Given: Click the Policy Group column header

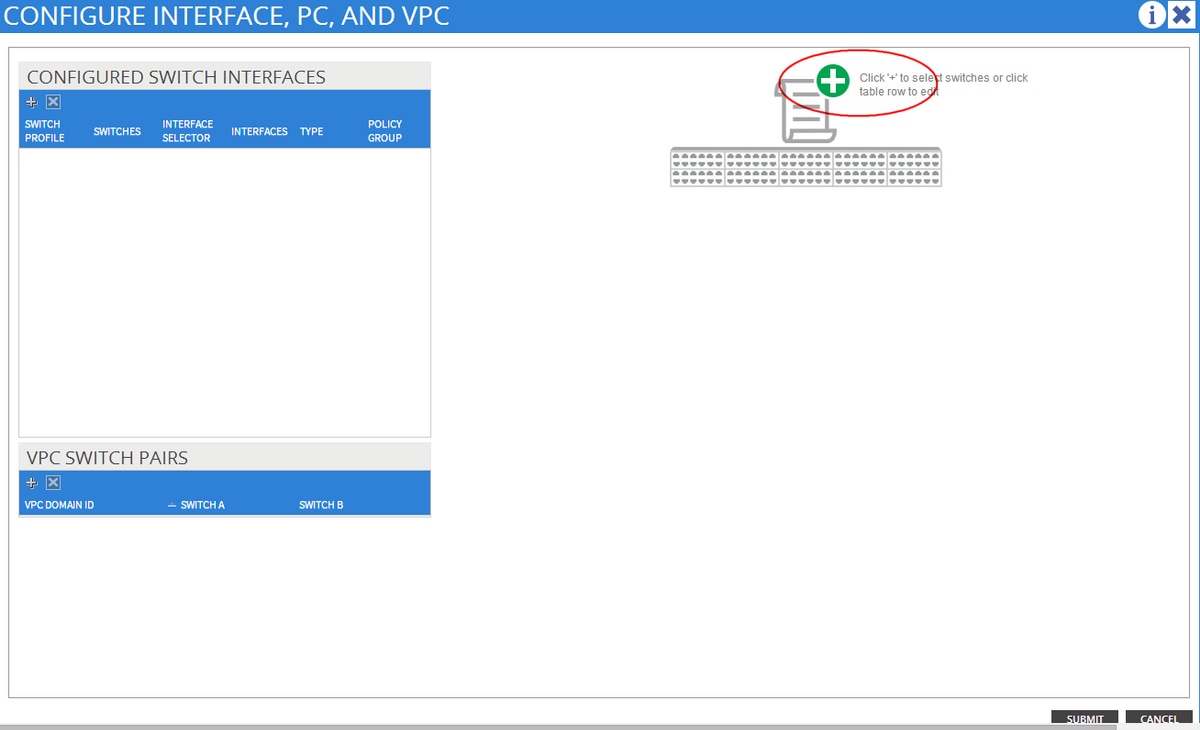Looking at the screenshot, I should point(385,131).
